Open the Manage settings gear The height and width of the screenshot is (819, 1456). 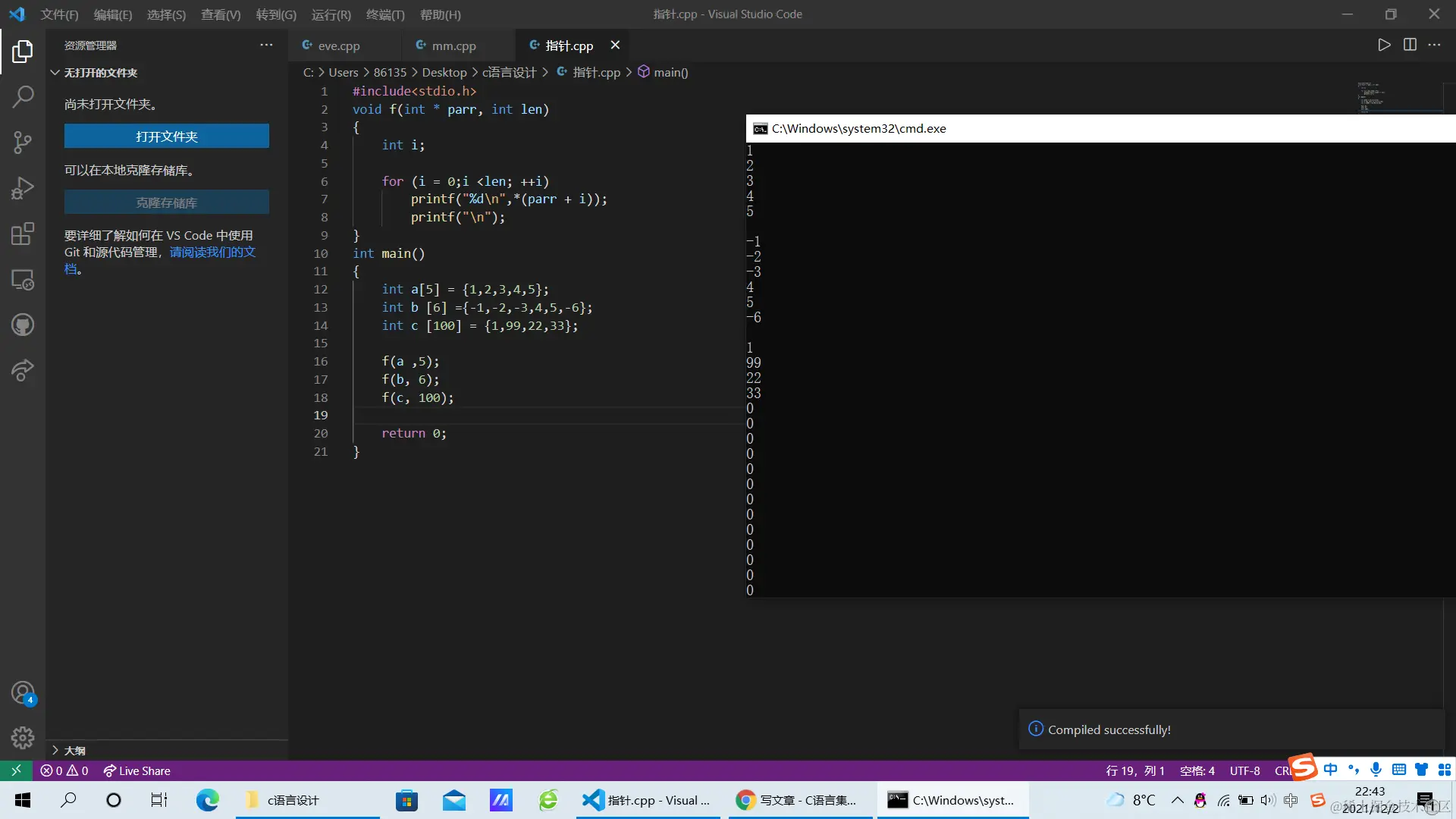(x=23, y=737)
